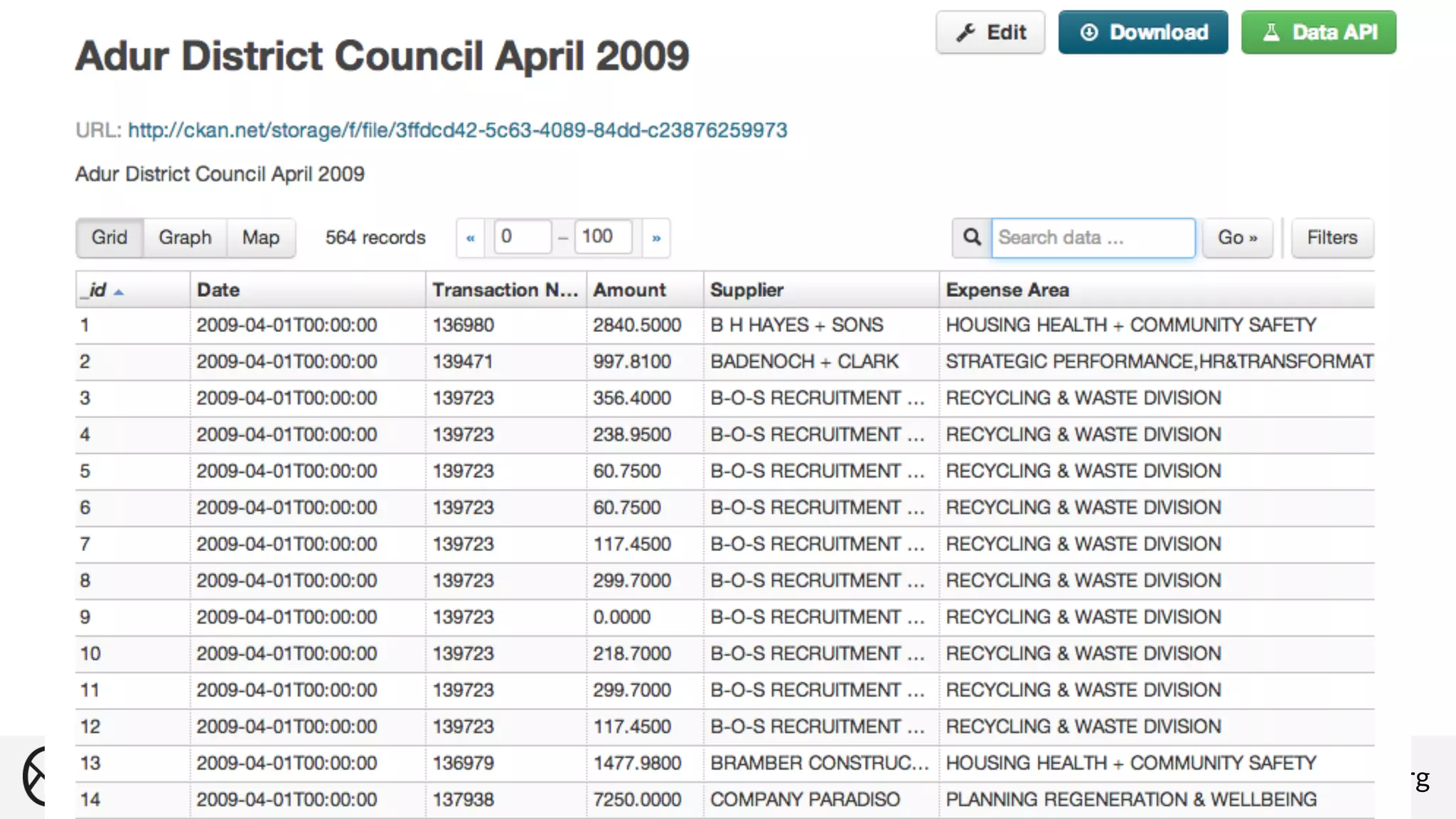Image resolution: width=1456 pixels, height=819 pixels.
Task: Click the Supplier column header
Action: point(746,290)
